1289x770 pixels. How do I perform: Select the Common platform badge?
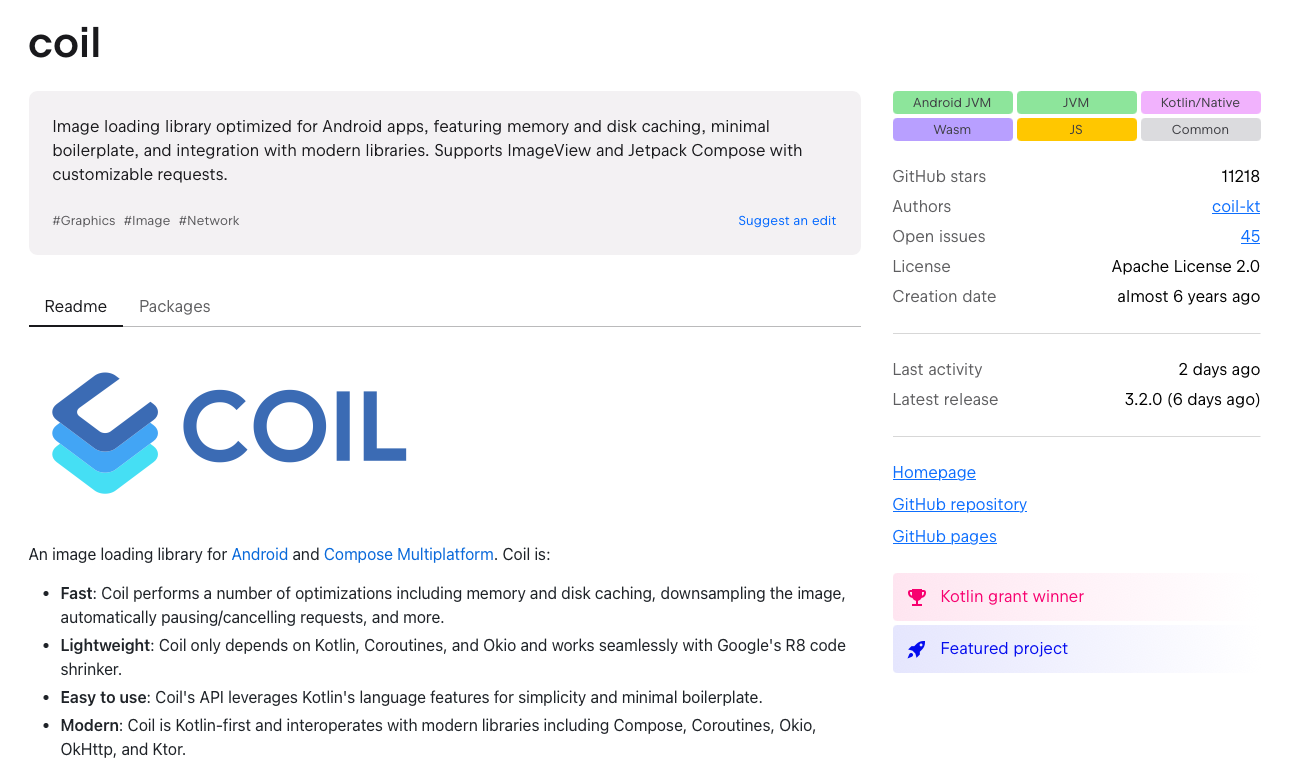(1200, 129)
